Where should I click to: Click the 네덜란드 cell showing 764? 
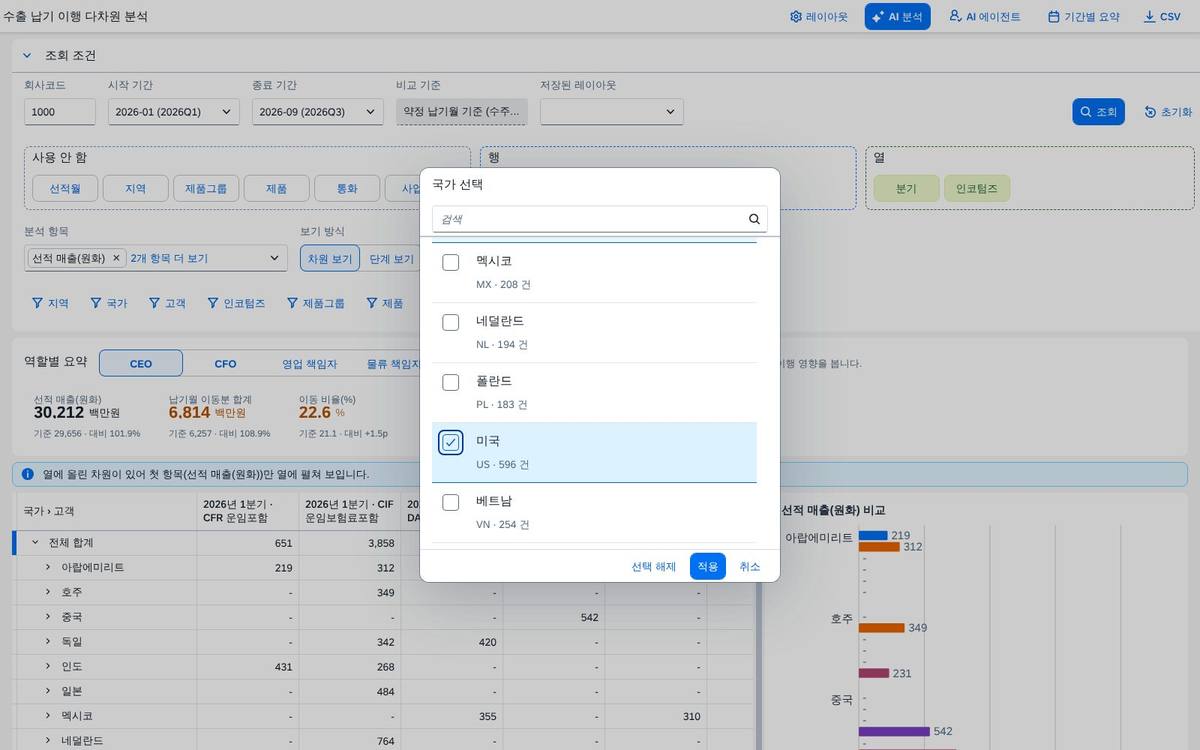(350, 741)
